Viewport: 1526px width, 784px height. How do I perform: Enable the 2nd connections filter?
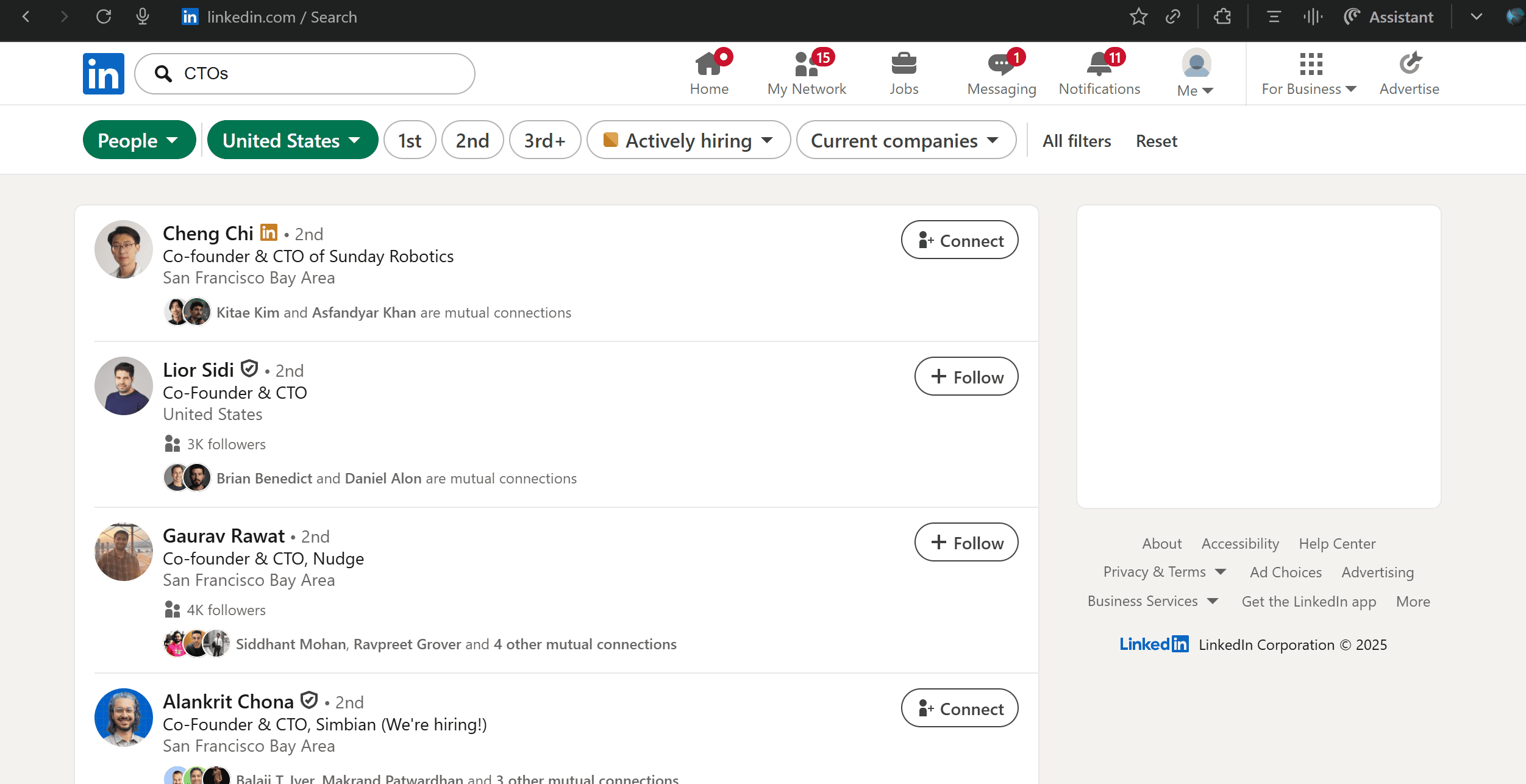point(472,140)
